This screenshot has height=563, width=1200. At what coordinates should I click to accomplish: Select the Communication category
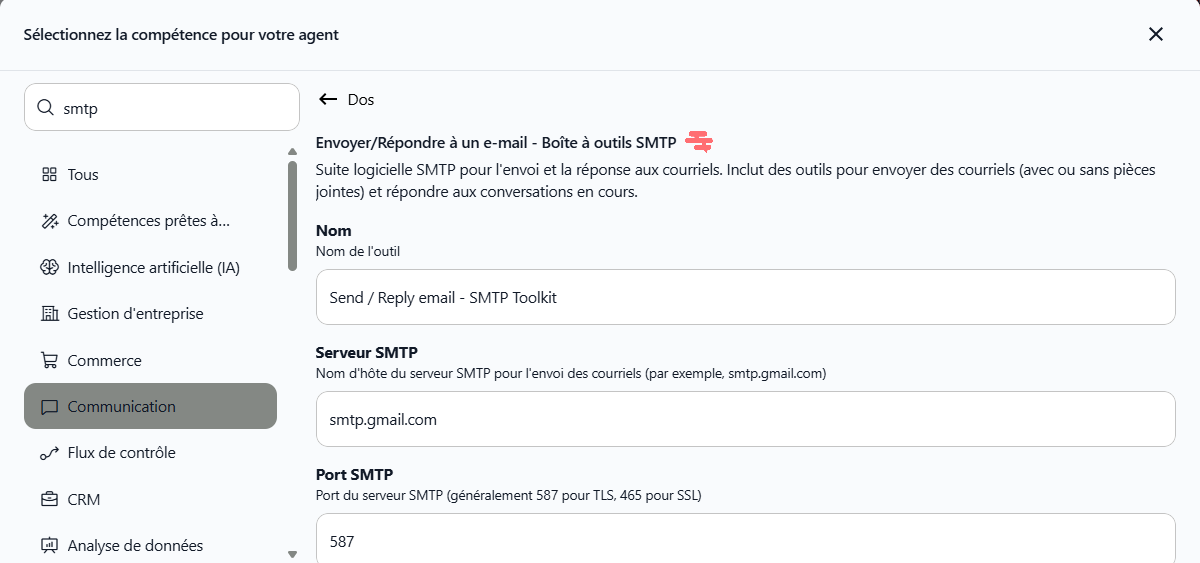click(x=150, y=406)
